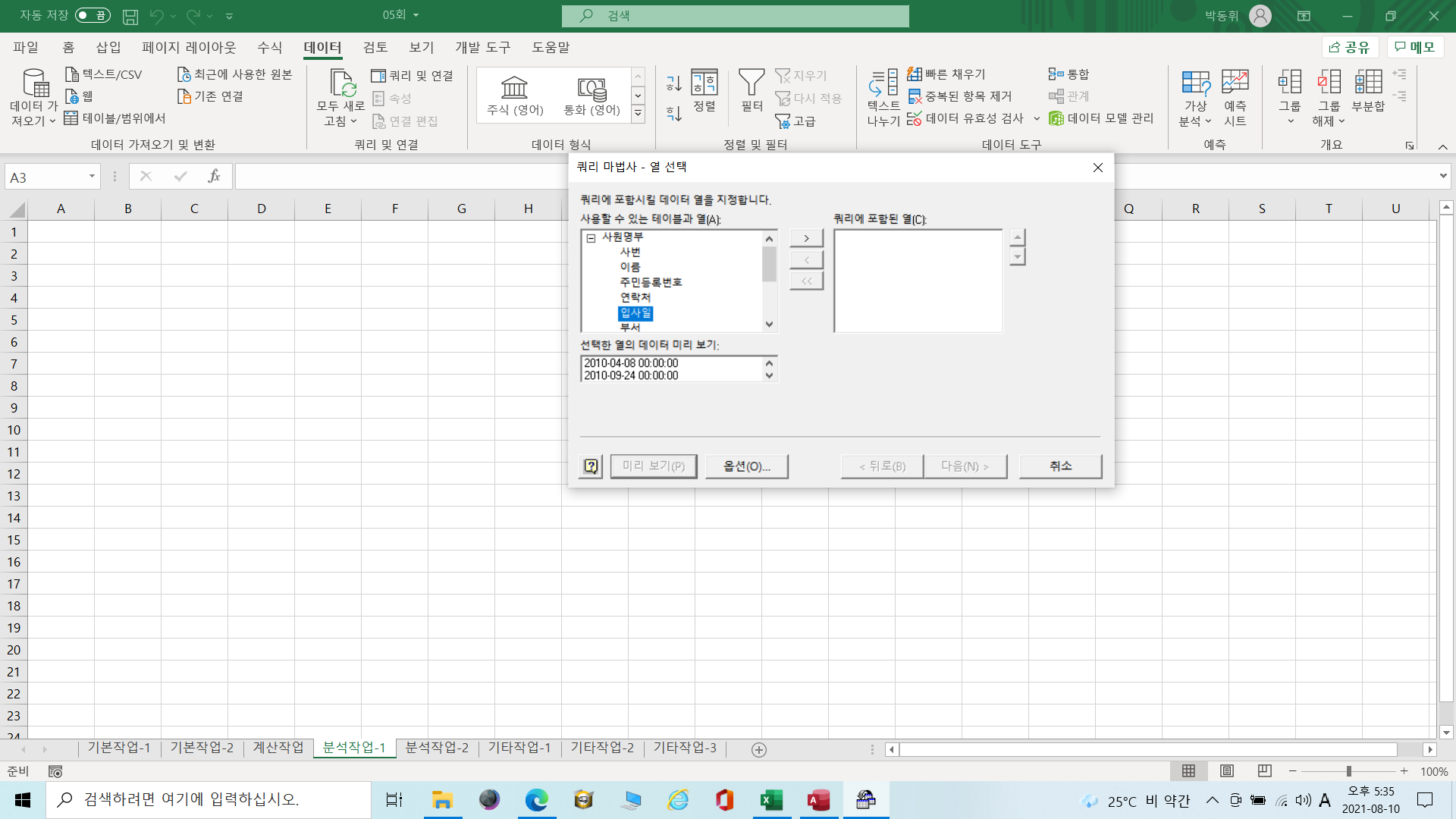Click the wizard help question icon
The width and height of the screenshot is (1456, 819).
tap(591, 466)
